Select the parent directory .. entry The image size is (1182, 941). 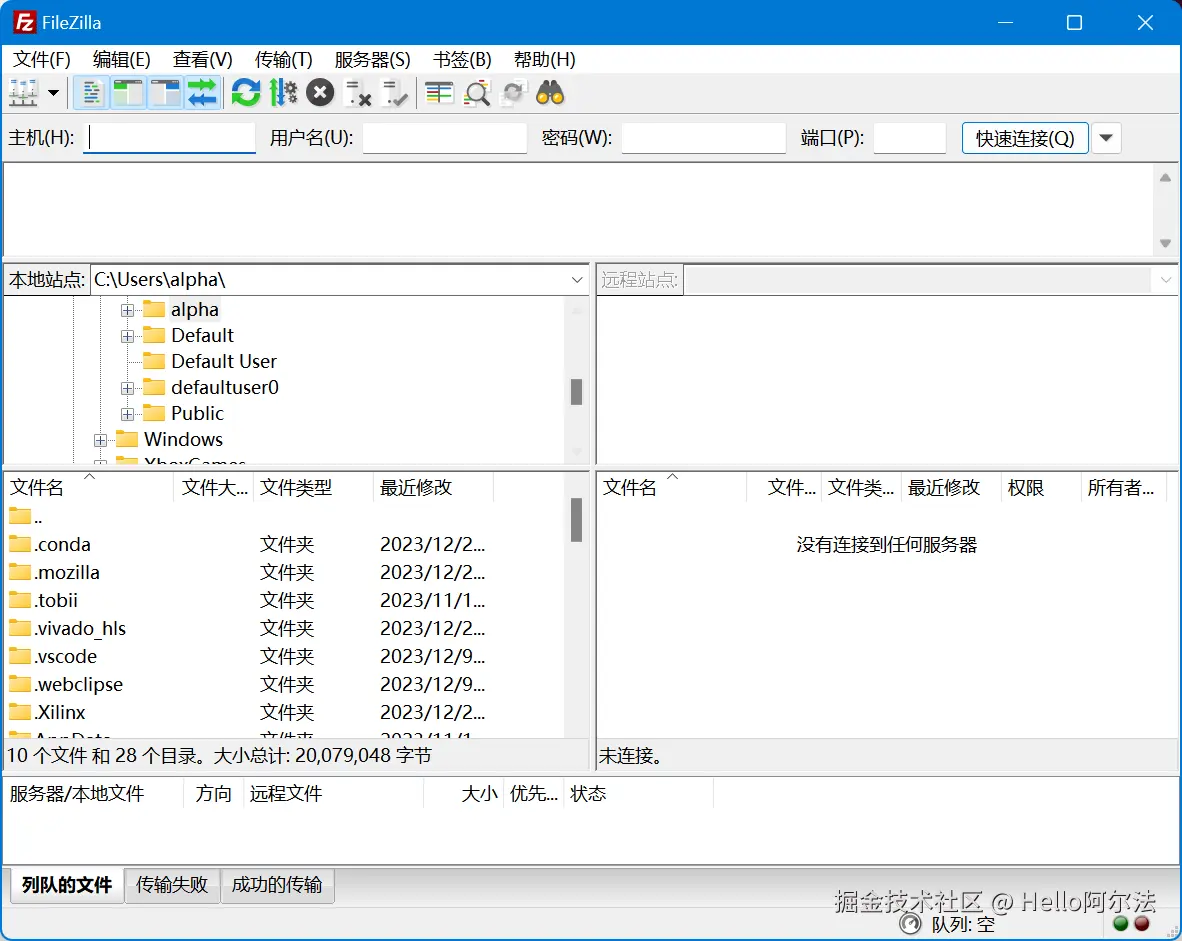[285, 517]
